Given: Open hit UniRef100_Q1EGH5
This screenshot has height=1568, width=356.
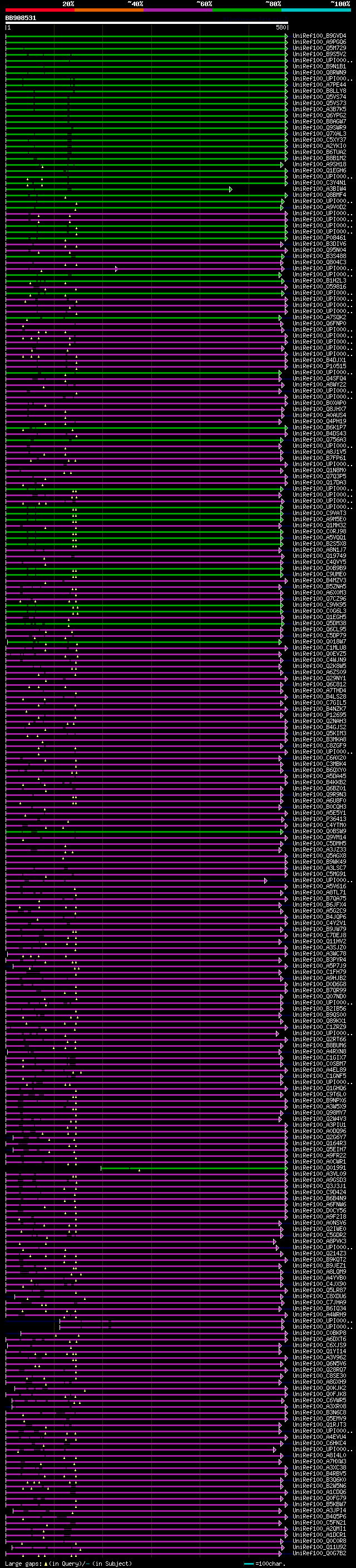Looking at the screenshot, I should coord(319,617).
